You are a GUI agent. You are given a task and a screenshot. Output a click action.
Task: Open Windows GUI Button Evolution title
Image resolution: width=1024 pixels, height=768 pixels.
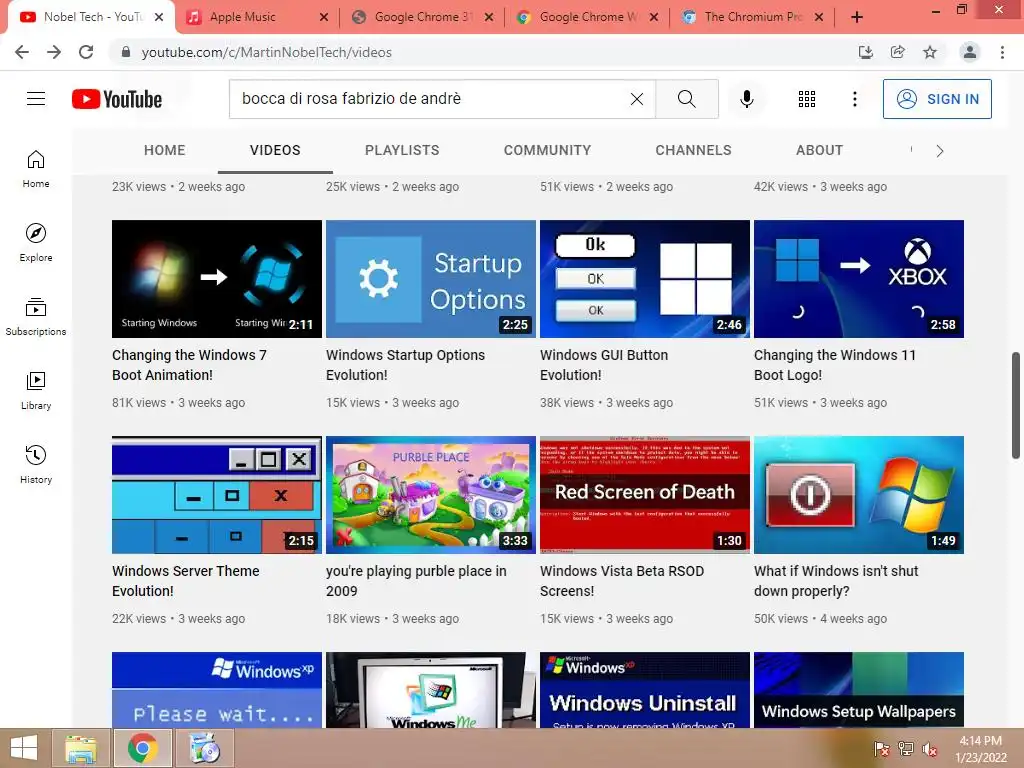click(604, 365)
